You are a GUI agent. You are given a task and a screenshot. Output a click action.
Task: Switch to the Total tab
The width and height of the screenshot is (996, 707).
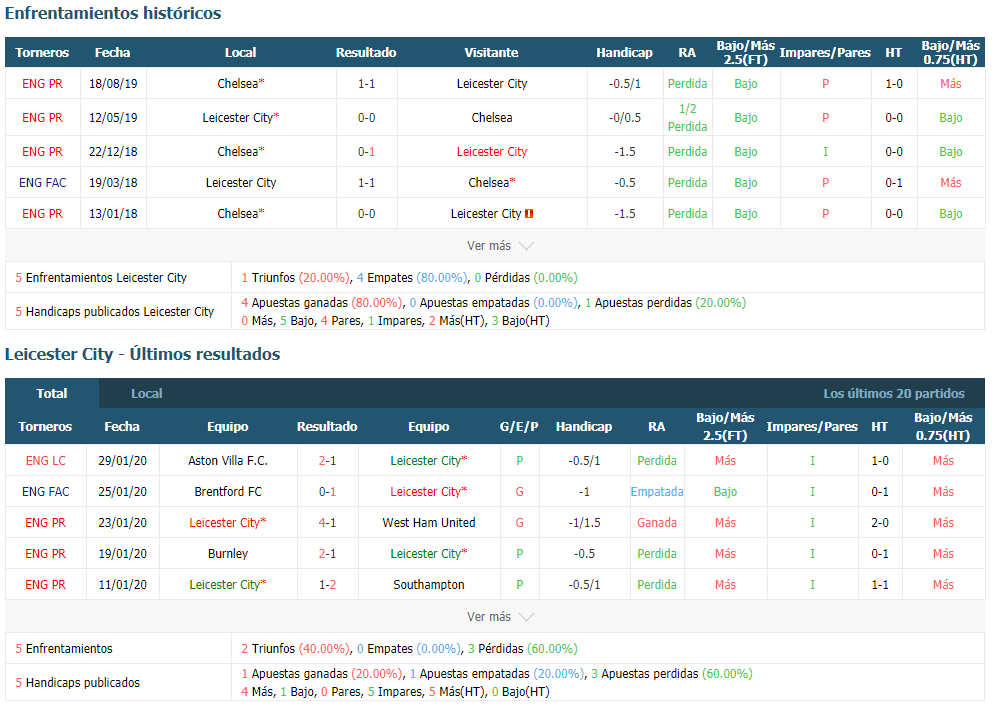(x=51, y=393)
